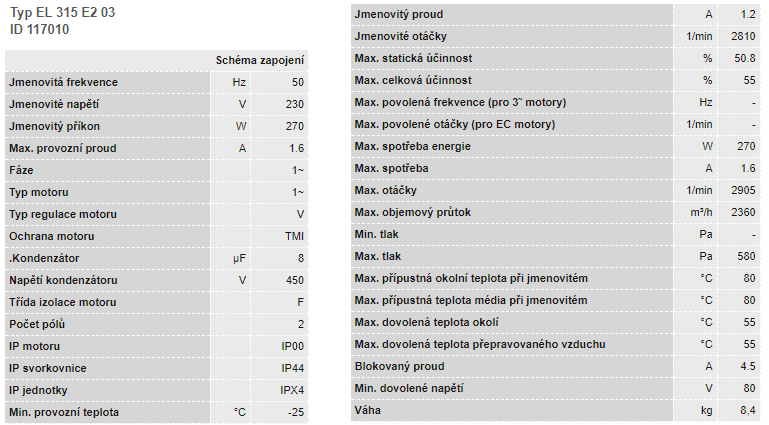769x425 pixels.
Task: Select the Jmenovitý příkon label
Action: pyautogui.click(x=54, y=126)
